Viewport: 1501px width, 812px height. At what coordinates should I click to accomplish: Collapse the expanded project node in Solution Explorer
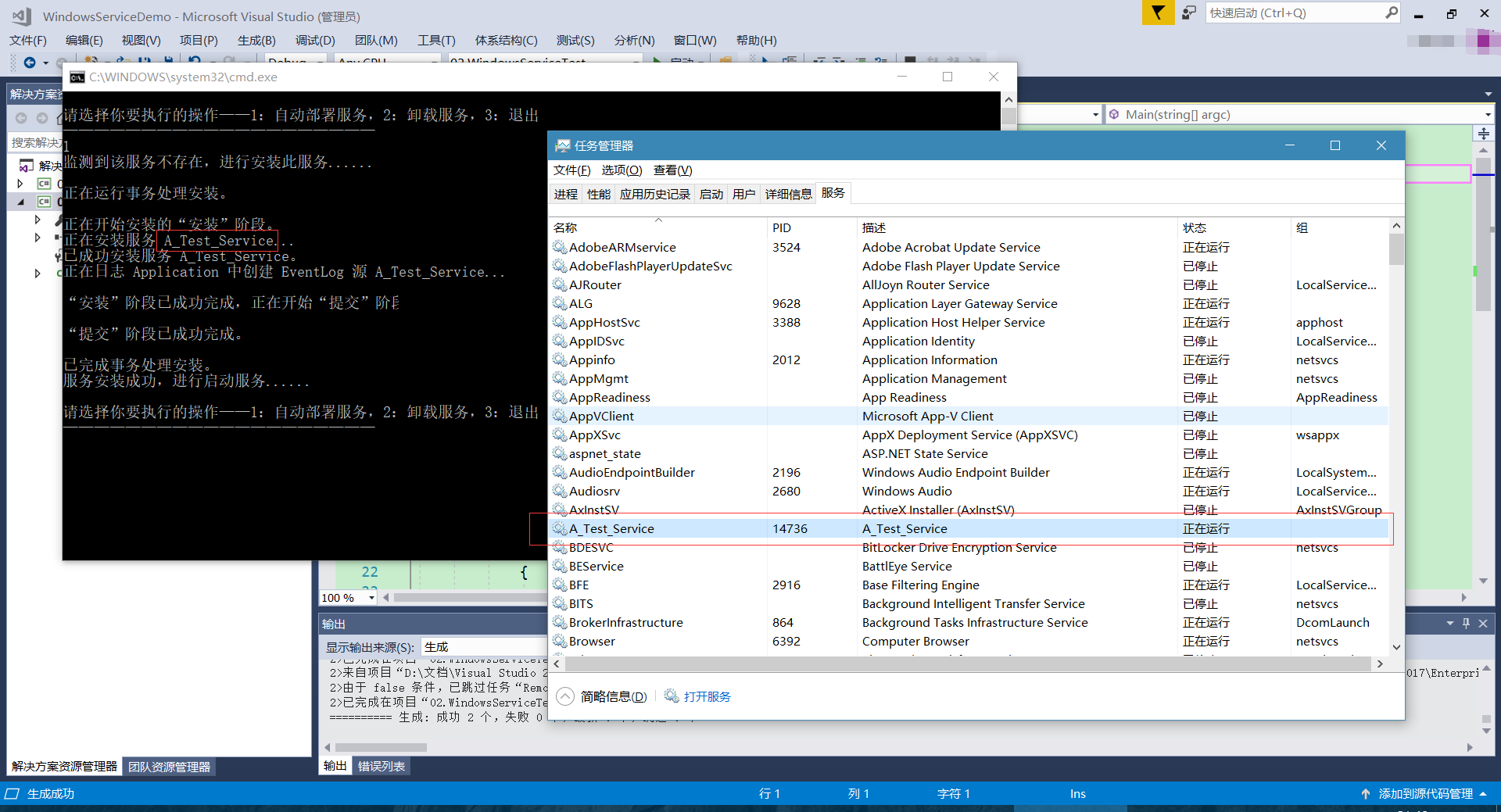pos(20,202)
